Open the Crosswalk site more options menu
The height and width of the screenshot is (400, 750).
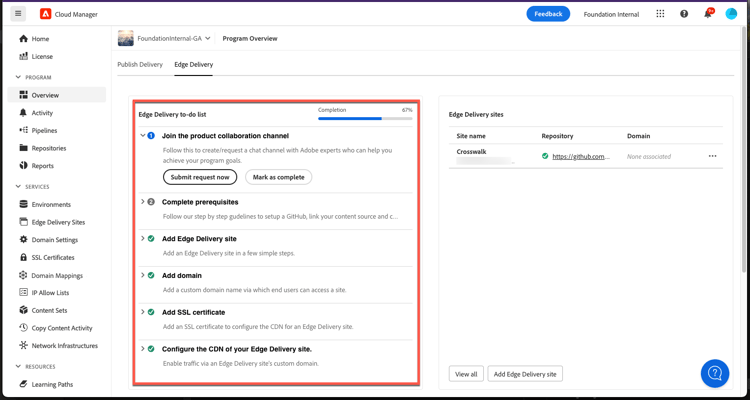coord(712,156)
